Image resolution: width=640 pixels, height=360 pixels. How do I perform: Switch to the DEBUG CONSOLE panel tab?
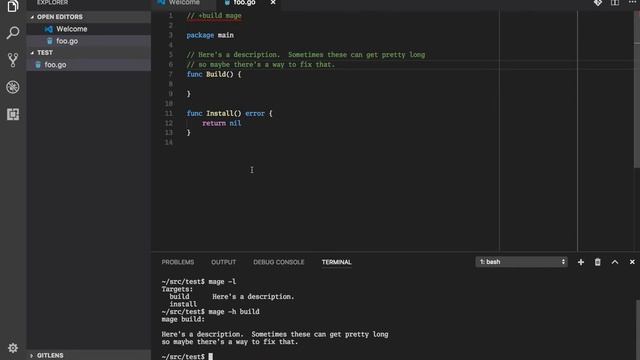click(278, 262)
